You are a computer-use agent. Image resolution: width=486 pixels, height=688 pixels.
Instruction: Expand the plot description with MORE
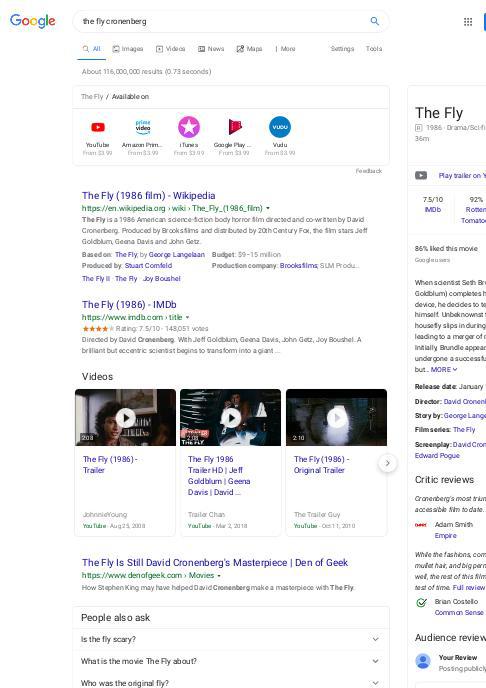tap(444, 369)
